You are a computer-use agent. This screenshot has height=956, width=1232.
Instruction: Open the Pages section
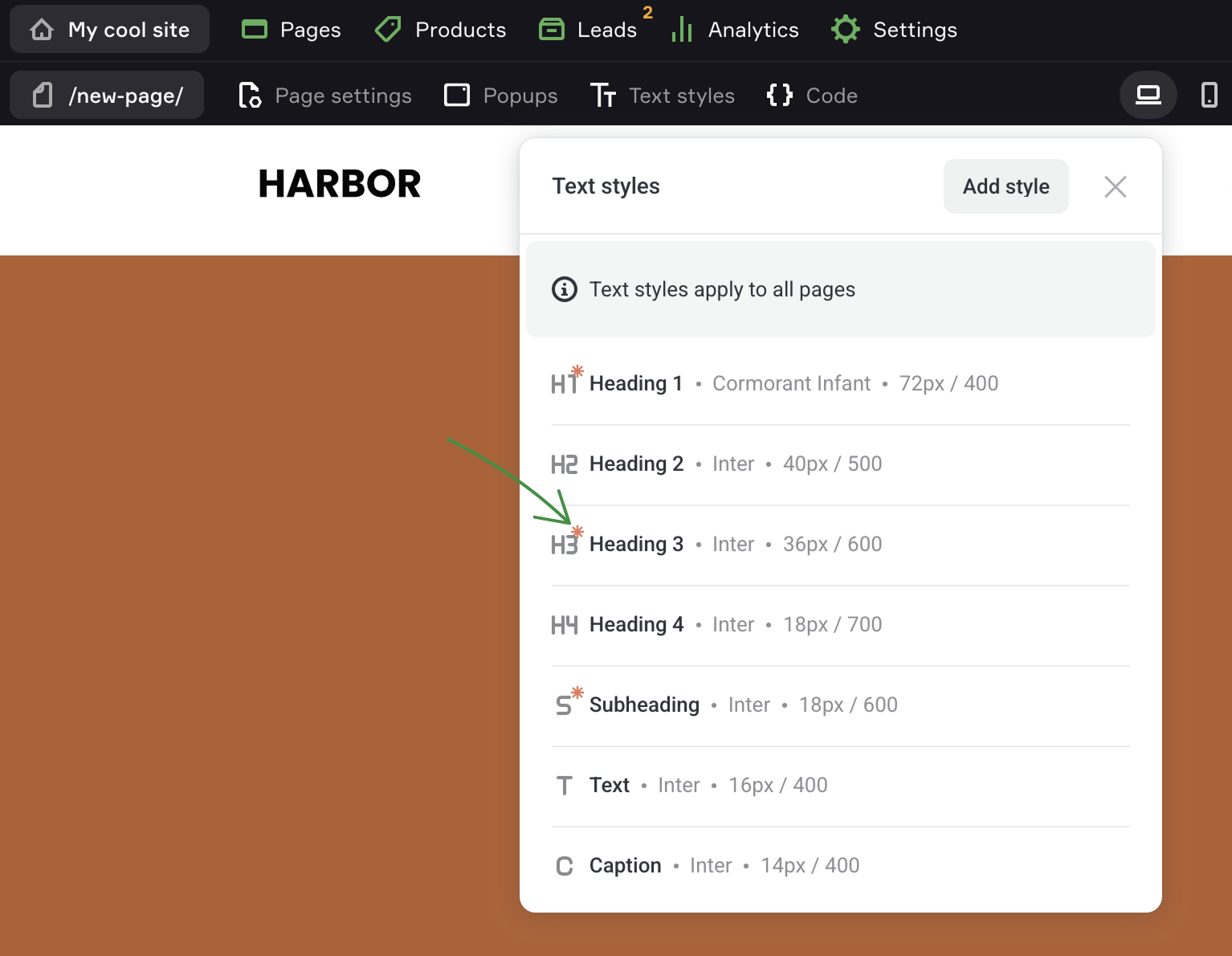click(x=292, y=30)
